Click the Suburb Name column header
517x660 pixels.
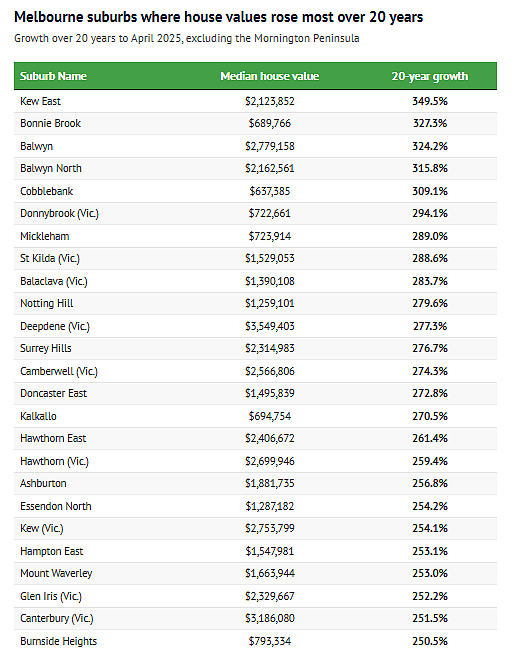53,76
